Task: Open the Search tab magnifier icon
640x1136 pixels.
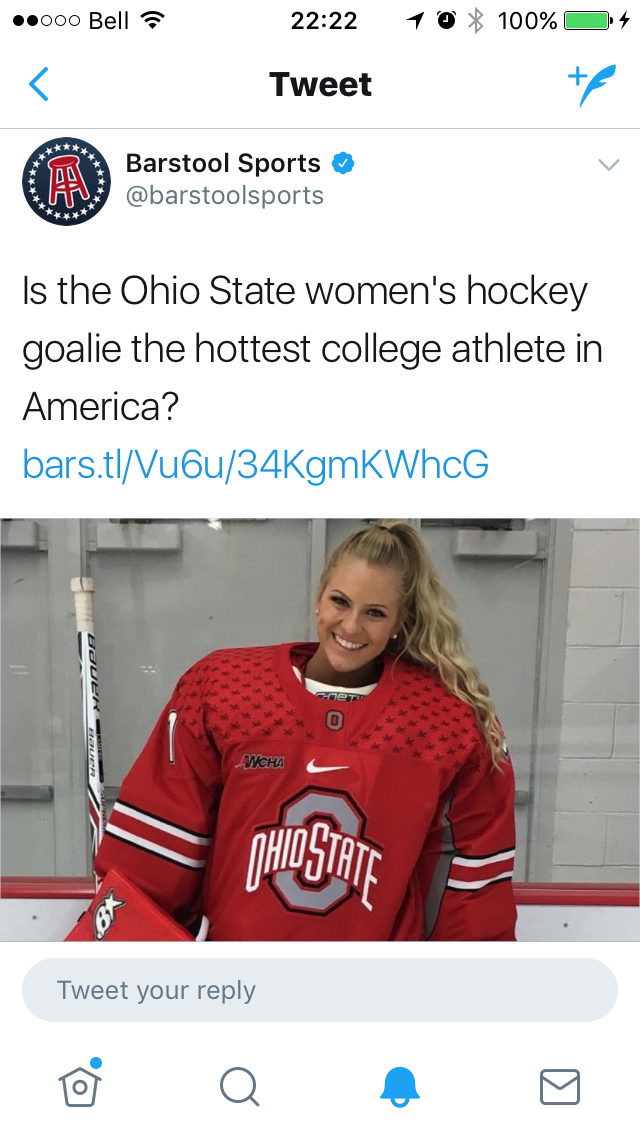Action: 240,1086
